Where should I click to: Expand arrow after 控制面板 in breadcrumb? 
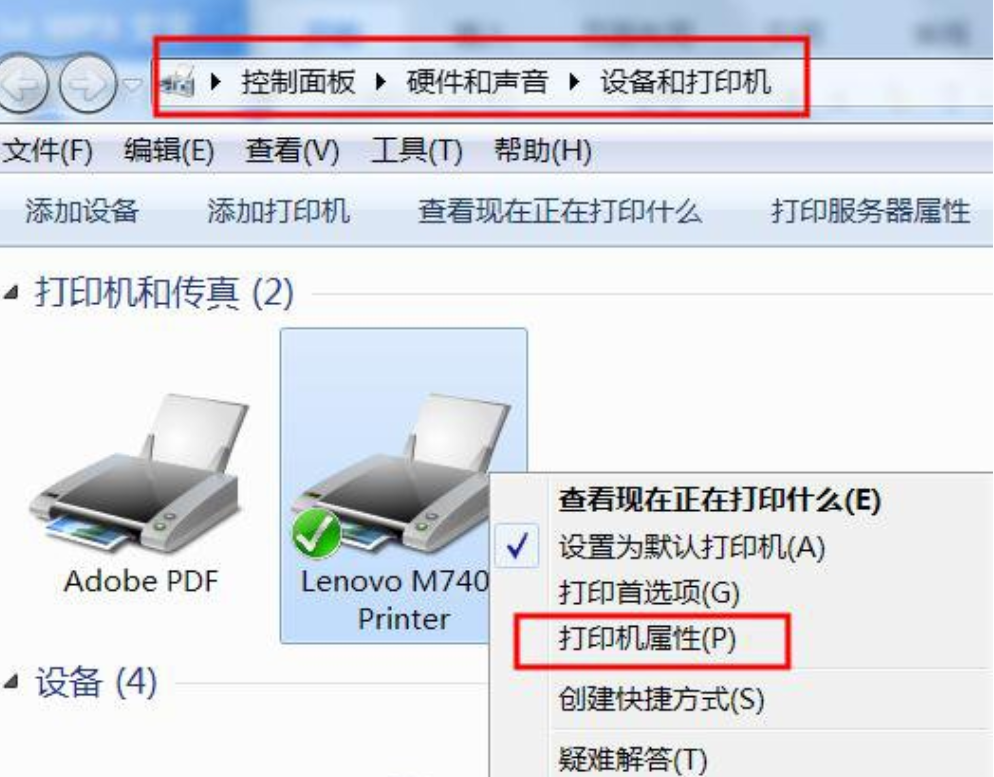click(x=381, y=82)
